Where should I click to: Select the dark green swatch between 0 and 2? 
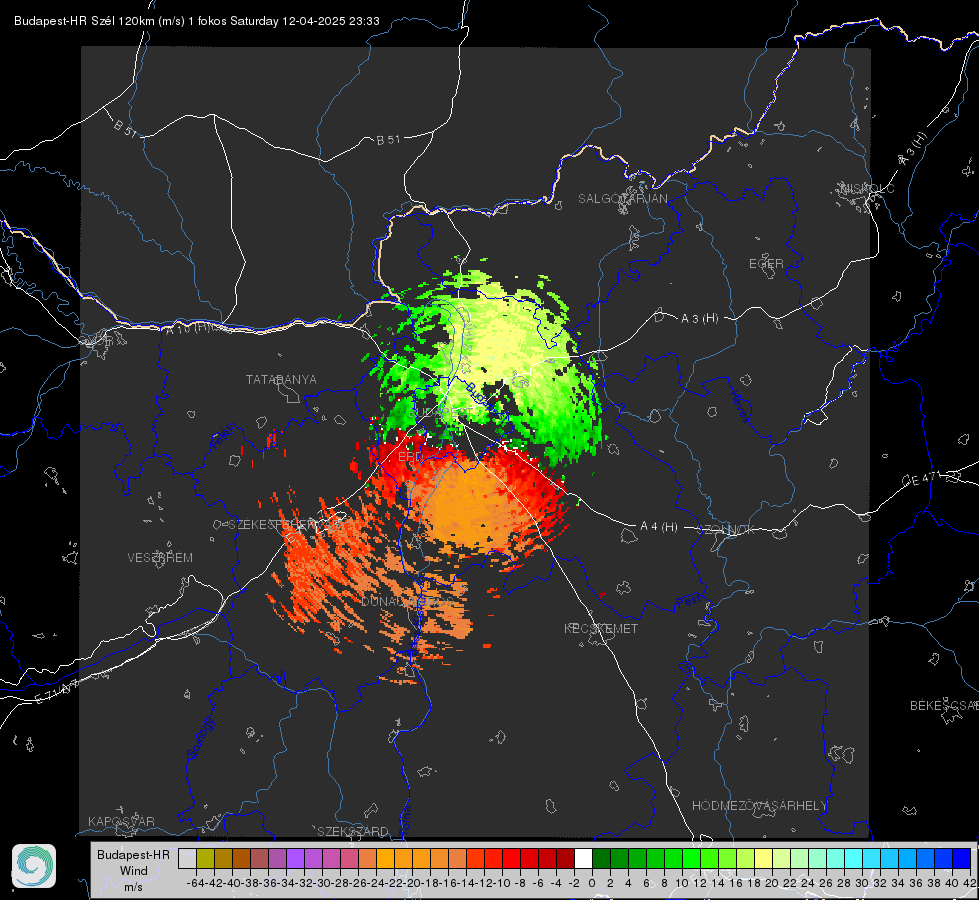[x=601, y=858]
